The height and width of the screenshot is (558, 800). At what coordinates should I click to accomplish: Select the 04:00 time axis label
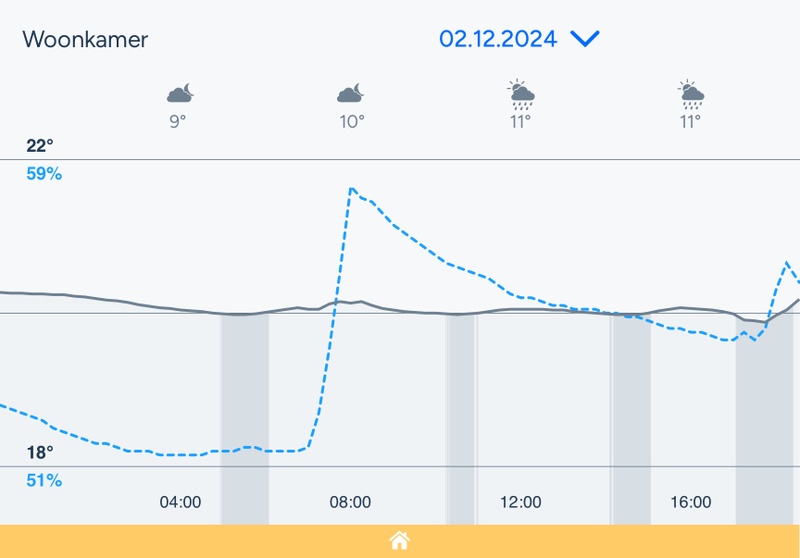coord(180,502)
